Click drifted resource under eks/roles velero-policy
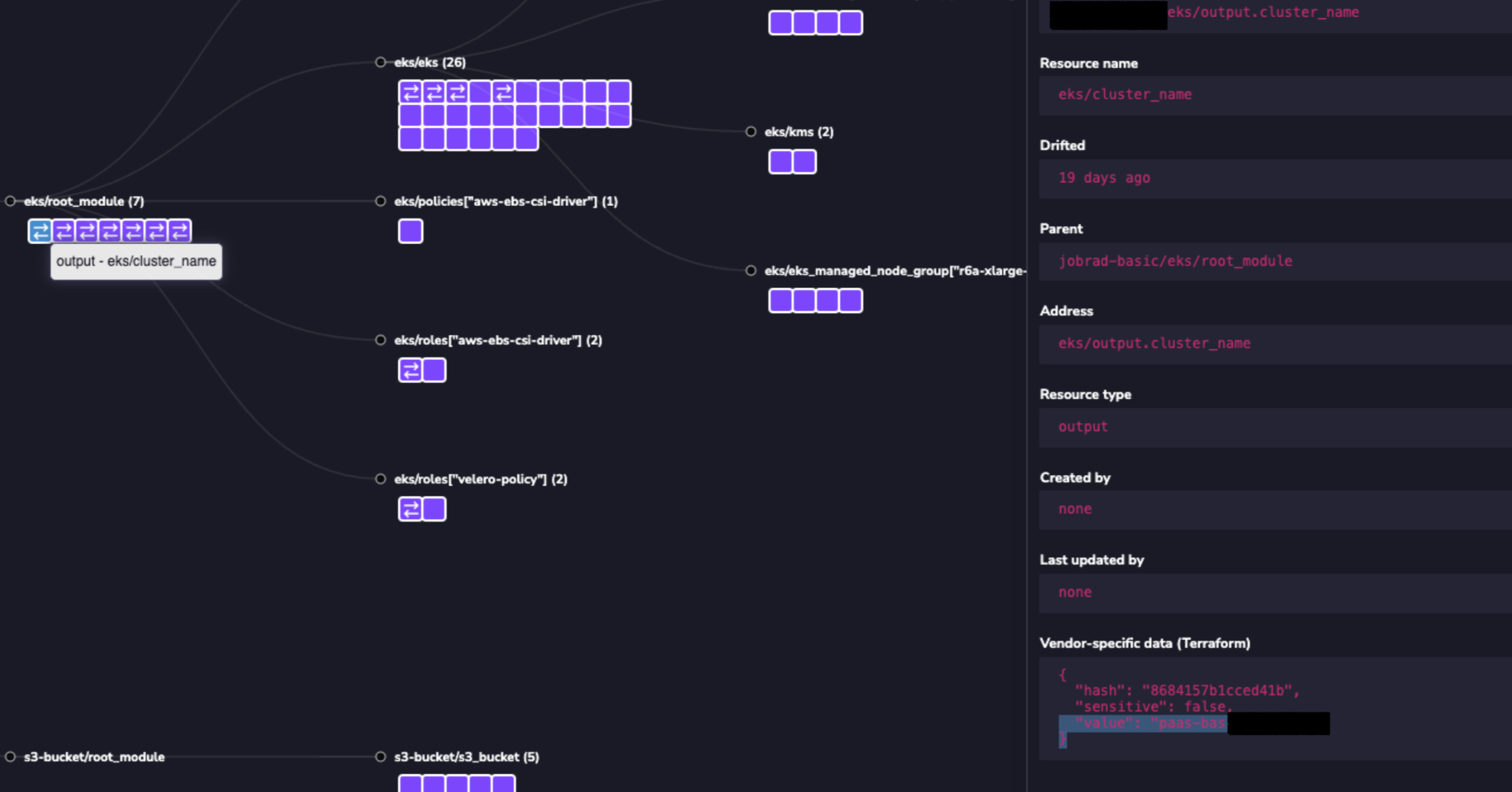1512x792 pixels. [x=411, y=509]
